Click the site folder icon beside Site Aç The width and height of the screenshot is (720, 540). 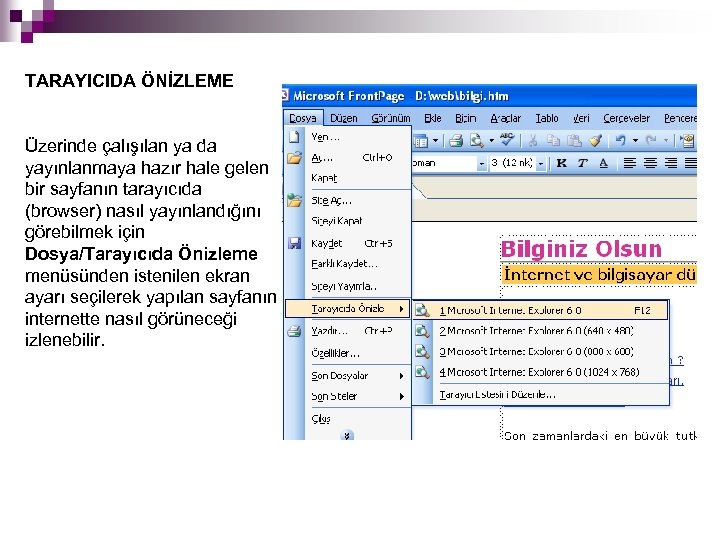click(294, 201)
